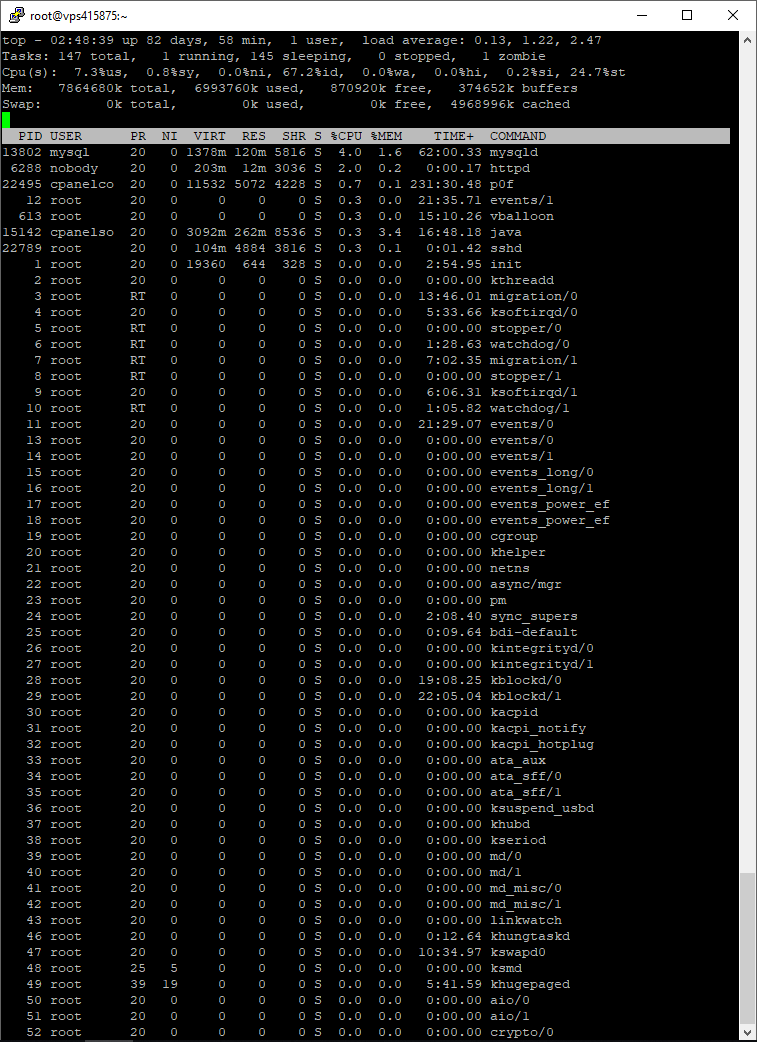Click the COMMAND column header
This screenshot has width=757, height=1042.
click(x=518, y=136)
